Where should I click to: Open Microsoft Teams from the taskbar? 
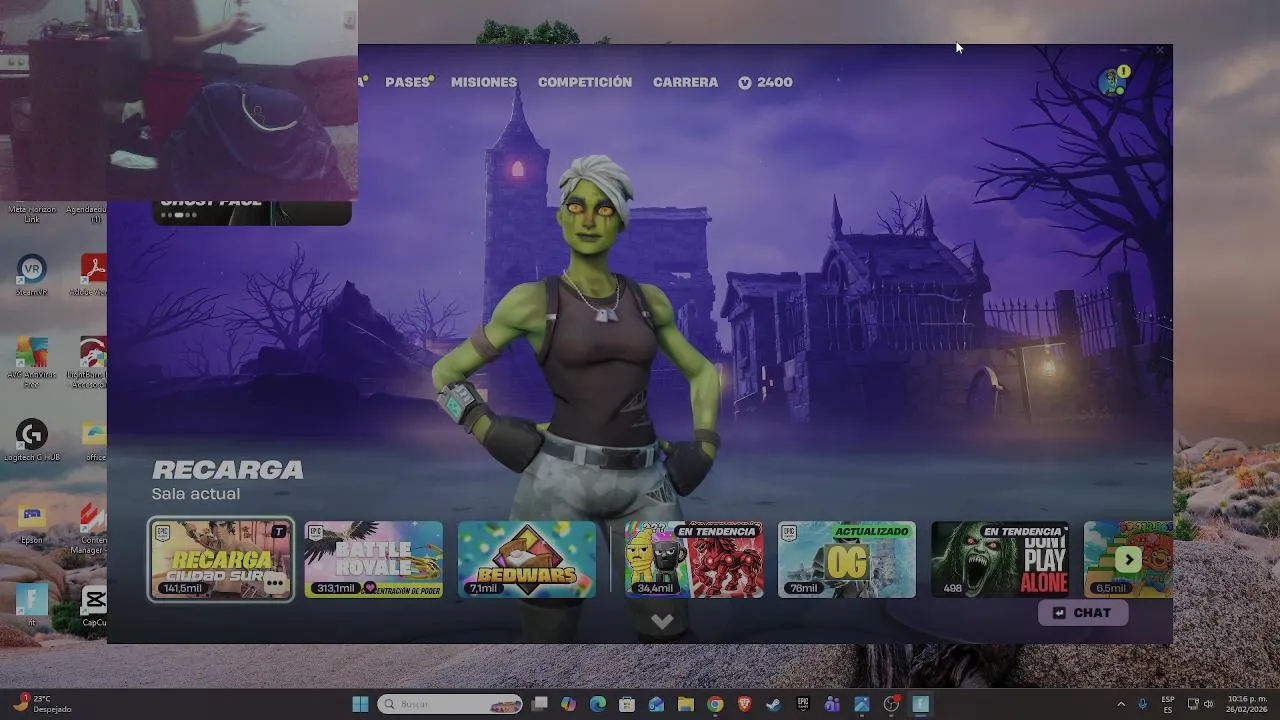(x=832, y=704)
